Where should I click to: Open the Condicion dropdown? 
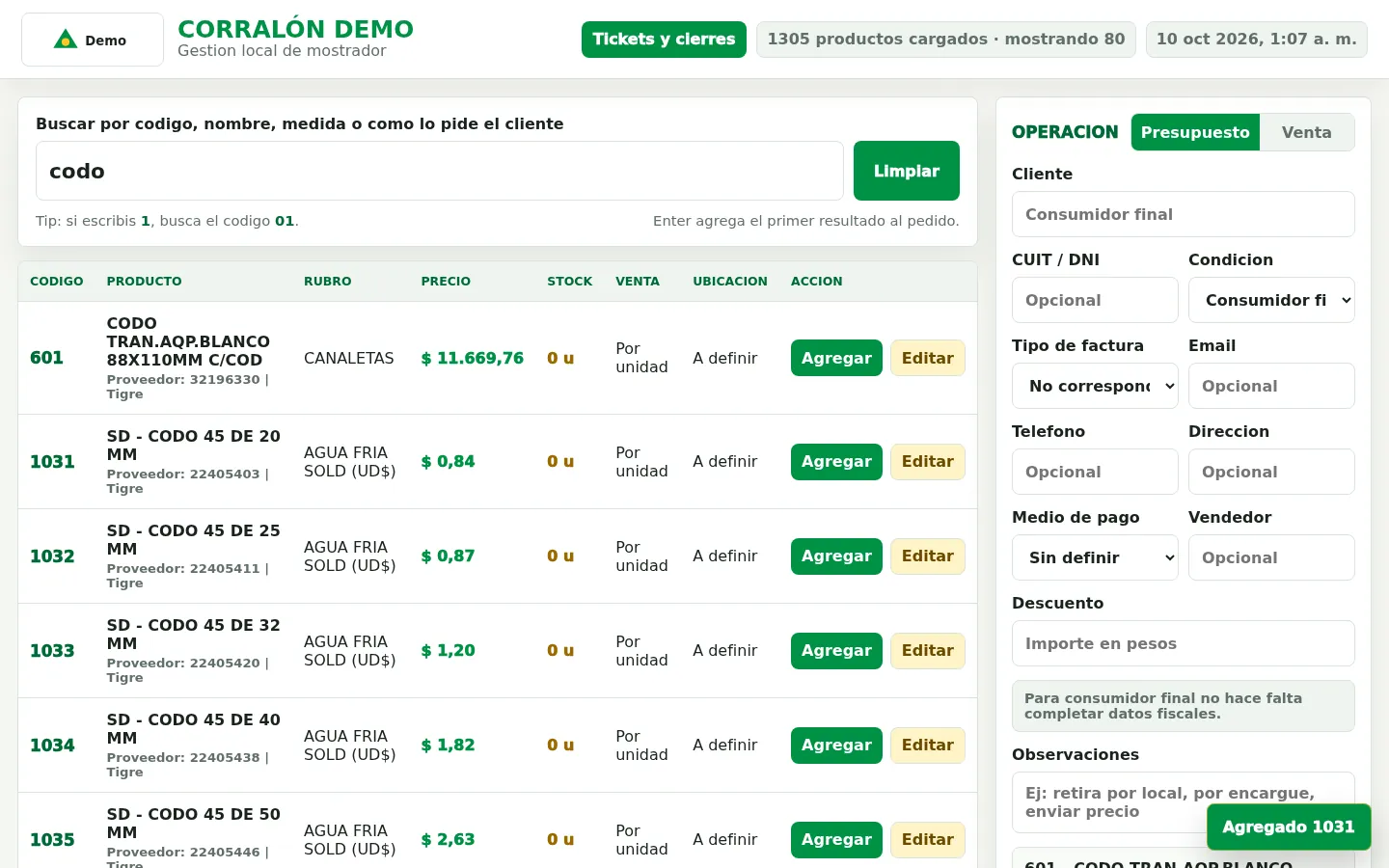pos(1271,300)
